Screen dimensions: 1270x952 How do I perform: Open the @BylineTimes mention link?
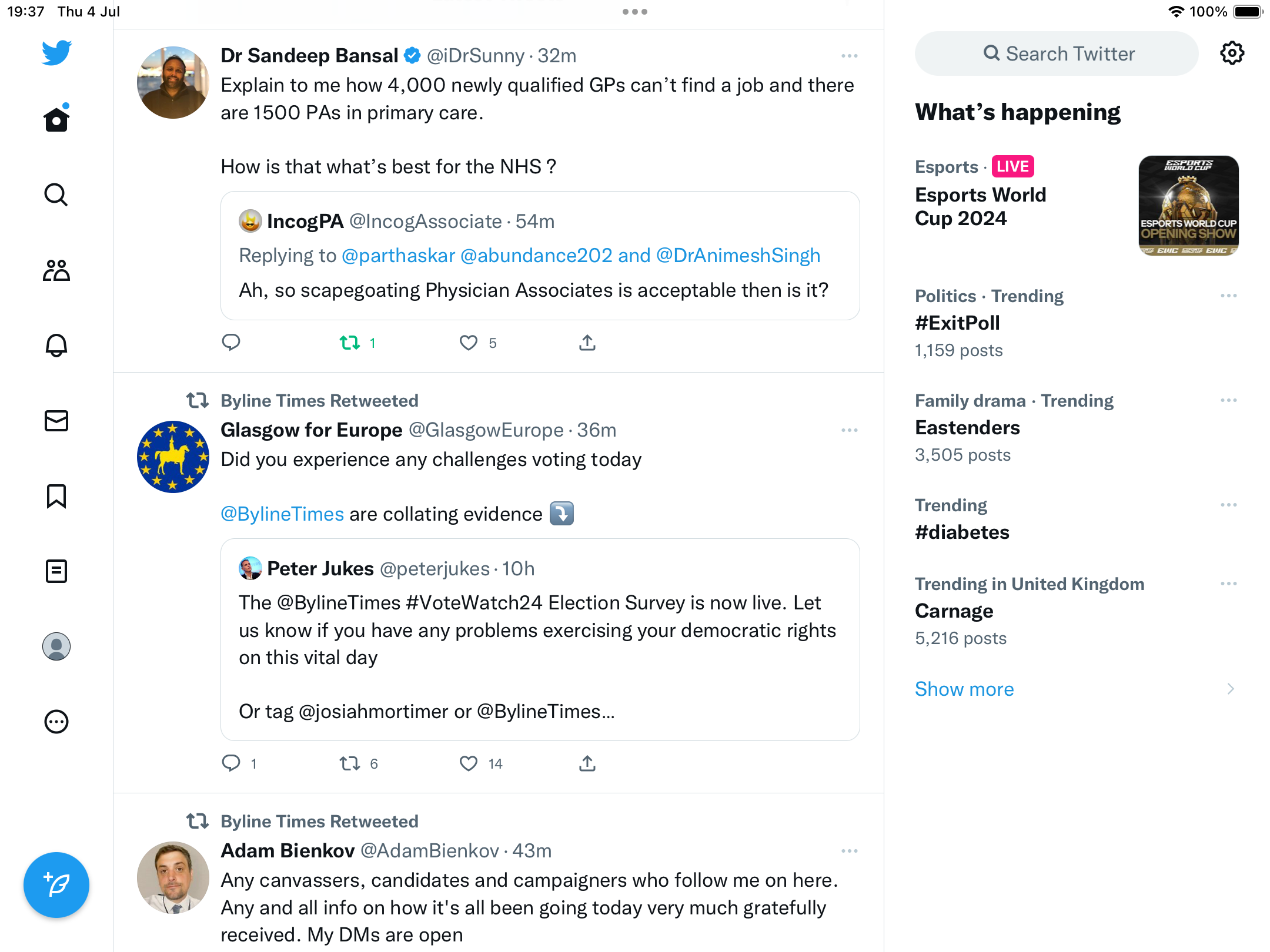(x=282, y=514)
